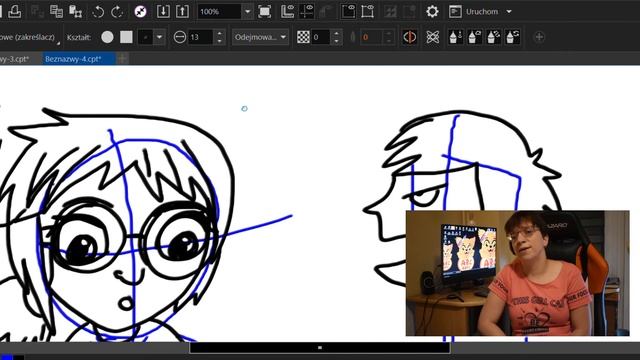Viewport: 640px width, 360px height.
Task: Click the feather icon beside orange value
Action: pos(353,37)
